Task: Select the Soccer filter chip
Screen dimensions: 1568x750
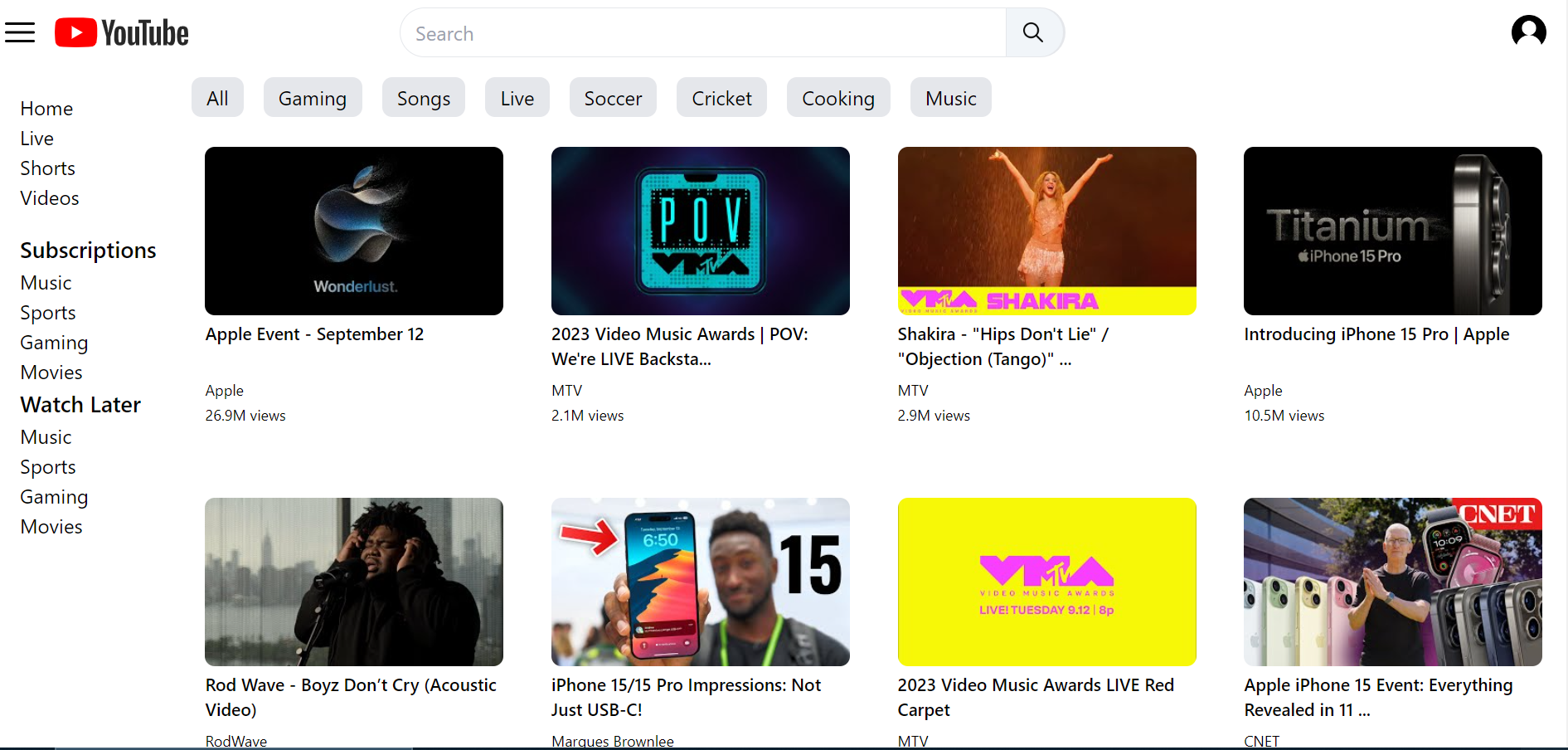Action: 613,98
